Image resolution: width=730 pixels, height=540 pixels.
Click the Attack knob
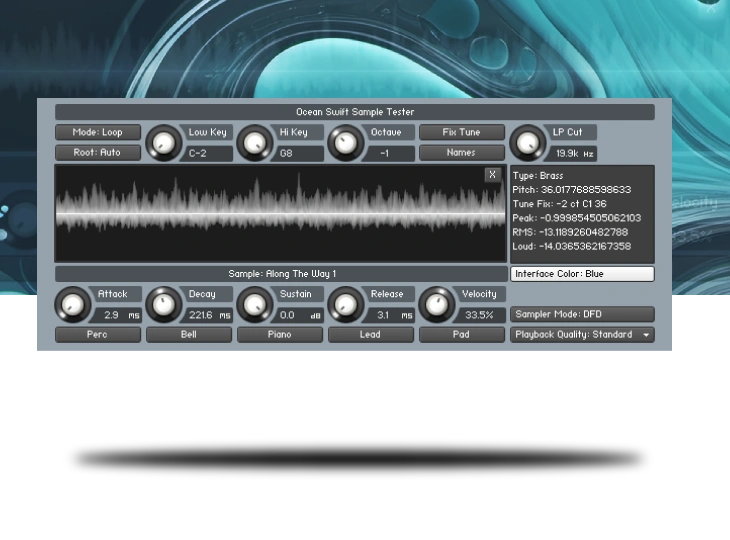click(72, 305)
